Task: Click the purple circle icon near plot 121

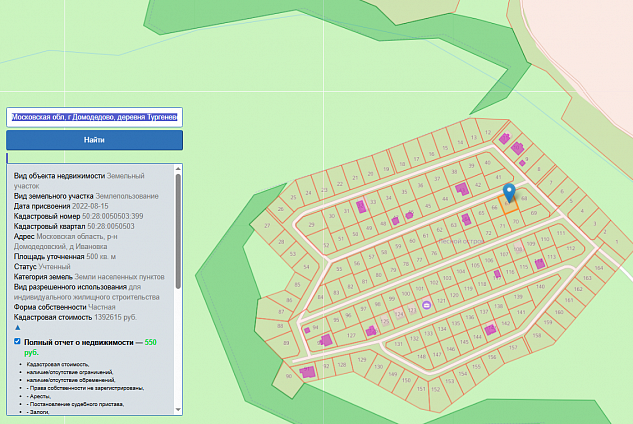Action: coord(427,305)
